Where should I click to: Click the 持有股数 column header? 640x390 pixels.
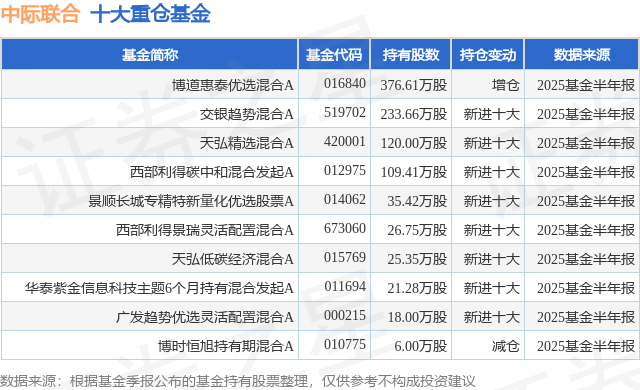[411, 55]
